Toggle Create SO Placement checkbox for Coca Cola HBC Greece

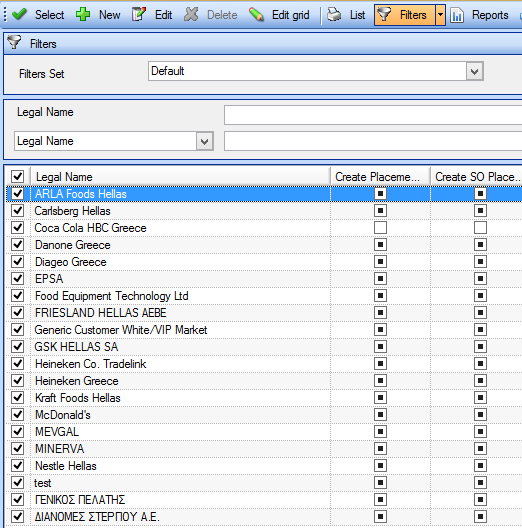480,227
